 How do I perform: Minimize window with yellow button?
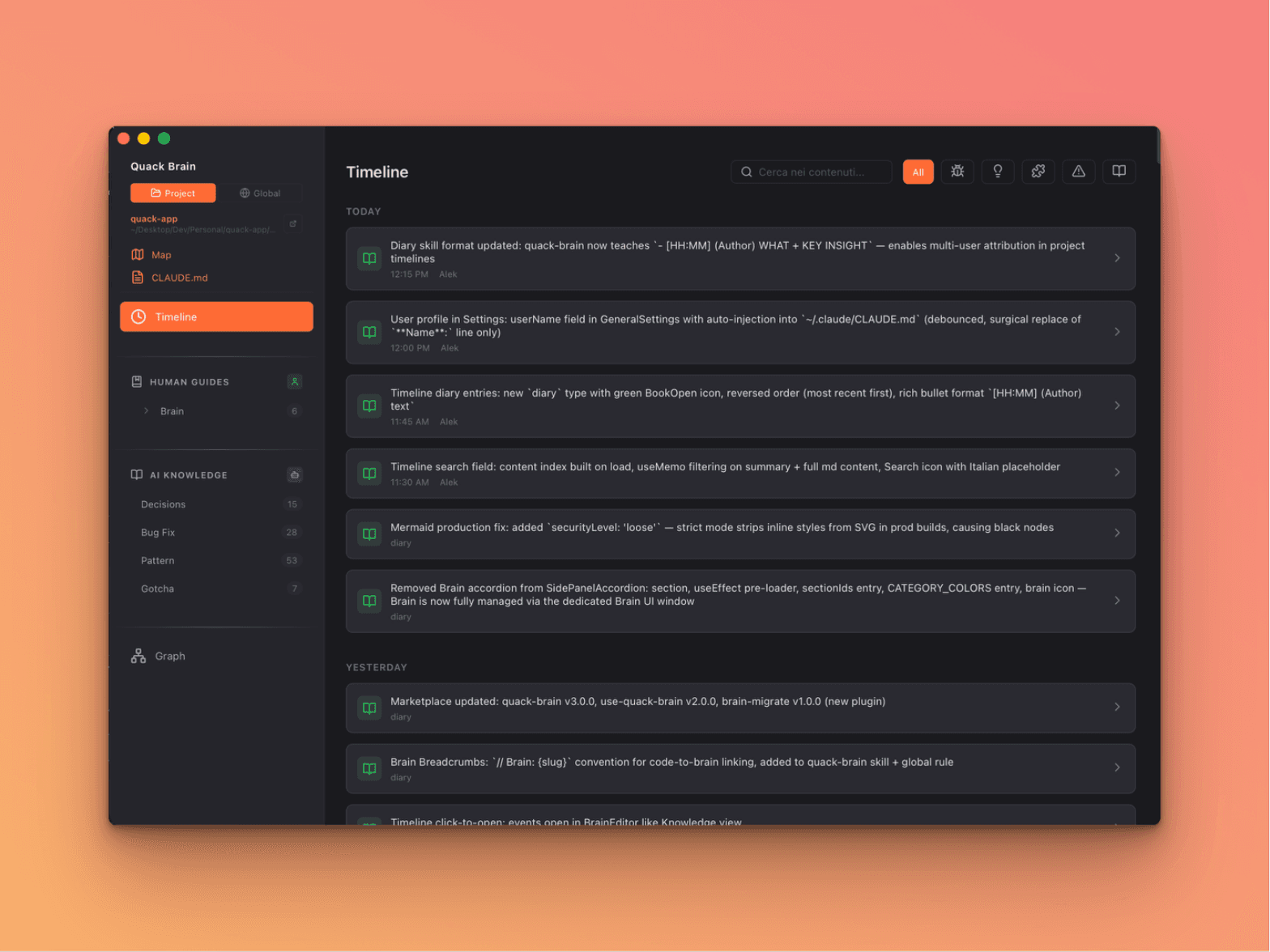pyautogui.click(x=144, y=138)
